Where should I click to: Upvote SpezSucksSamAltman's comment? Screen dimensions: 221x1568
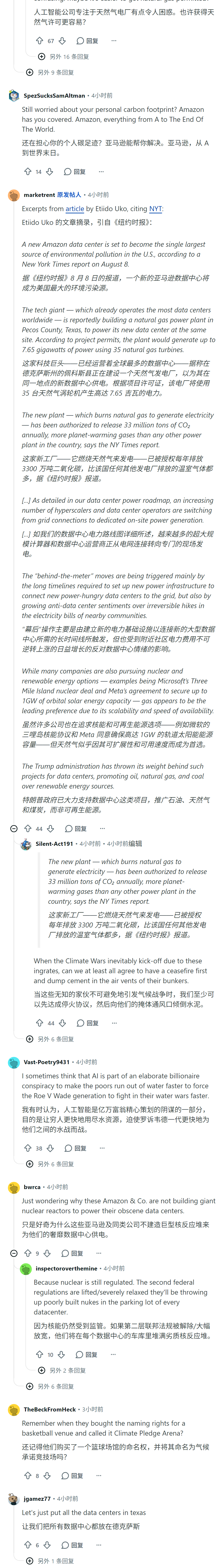click(27, 172)
